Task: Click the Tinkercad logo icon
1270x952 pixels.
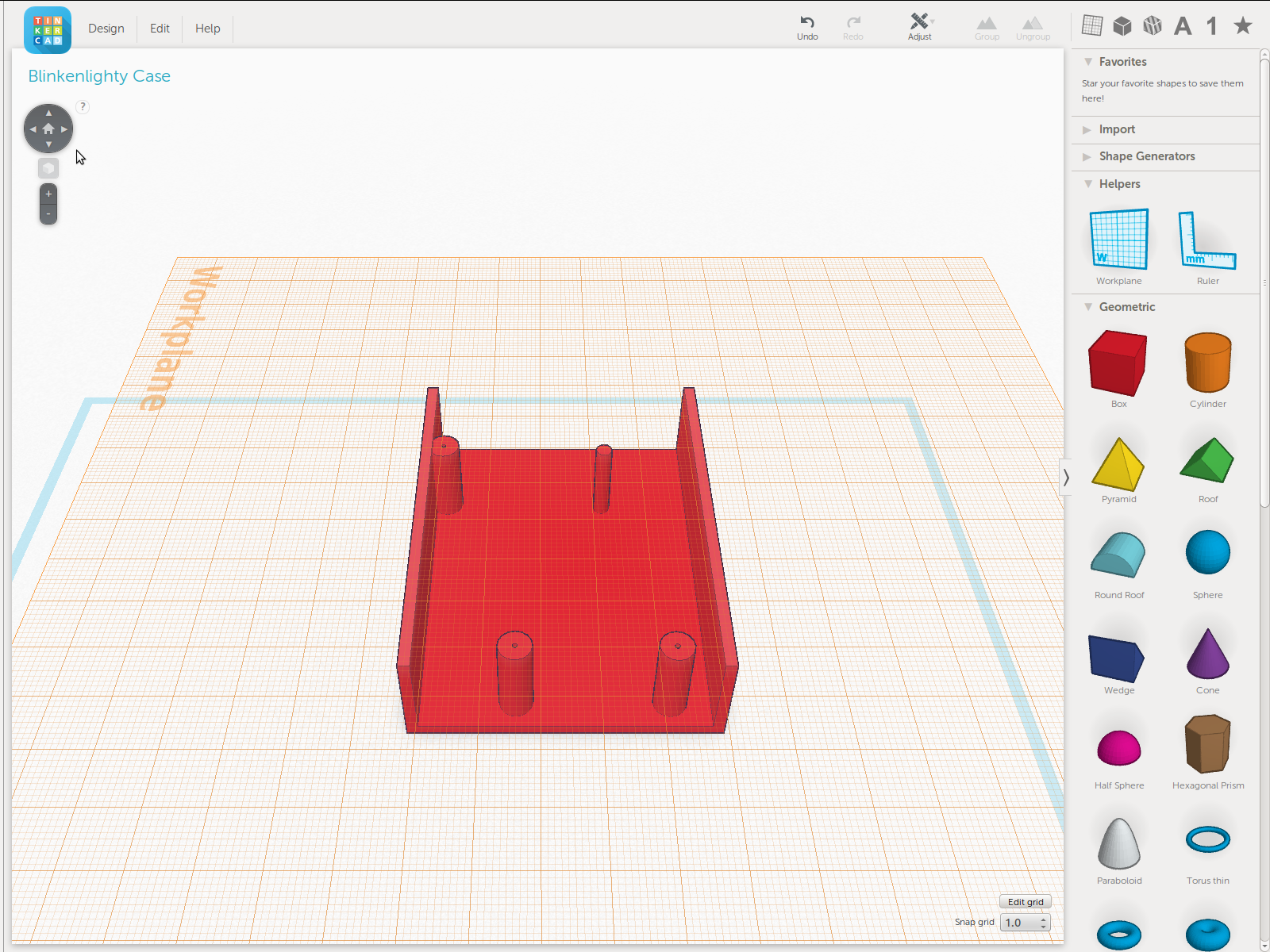Action: 48,29
